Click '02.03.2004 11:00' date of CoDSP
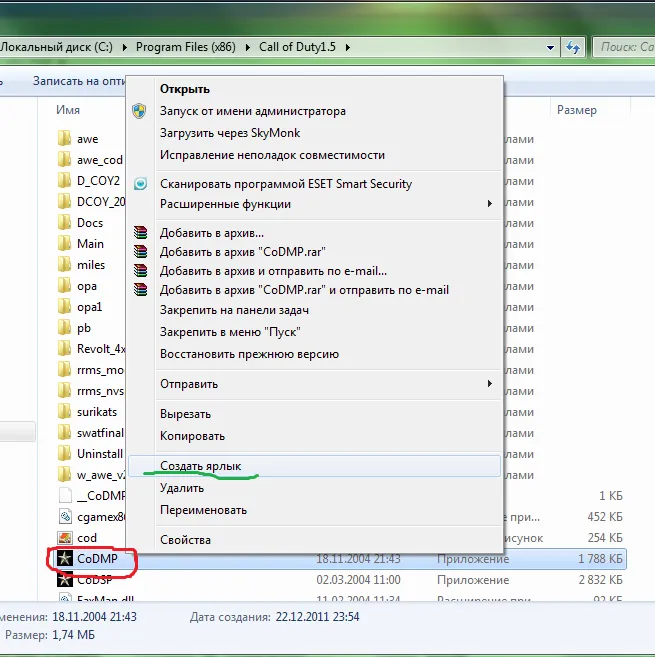 pos(358,580)
